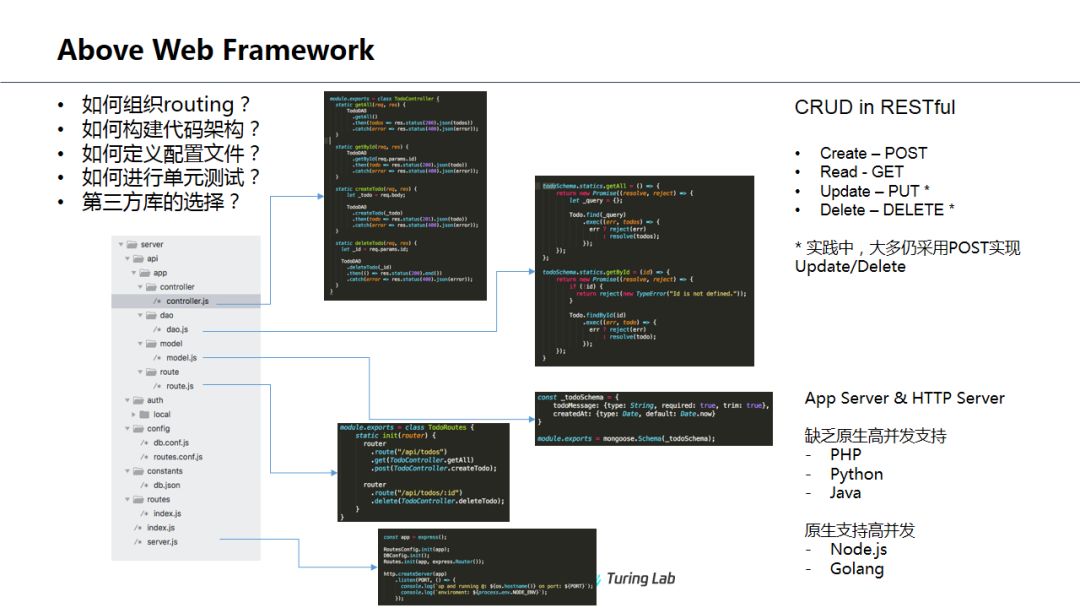Click the 如何构建代码架构 bullet

(x=171, y=129)
